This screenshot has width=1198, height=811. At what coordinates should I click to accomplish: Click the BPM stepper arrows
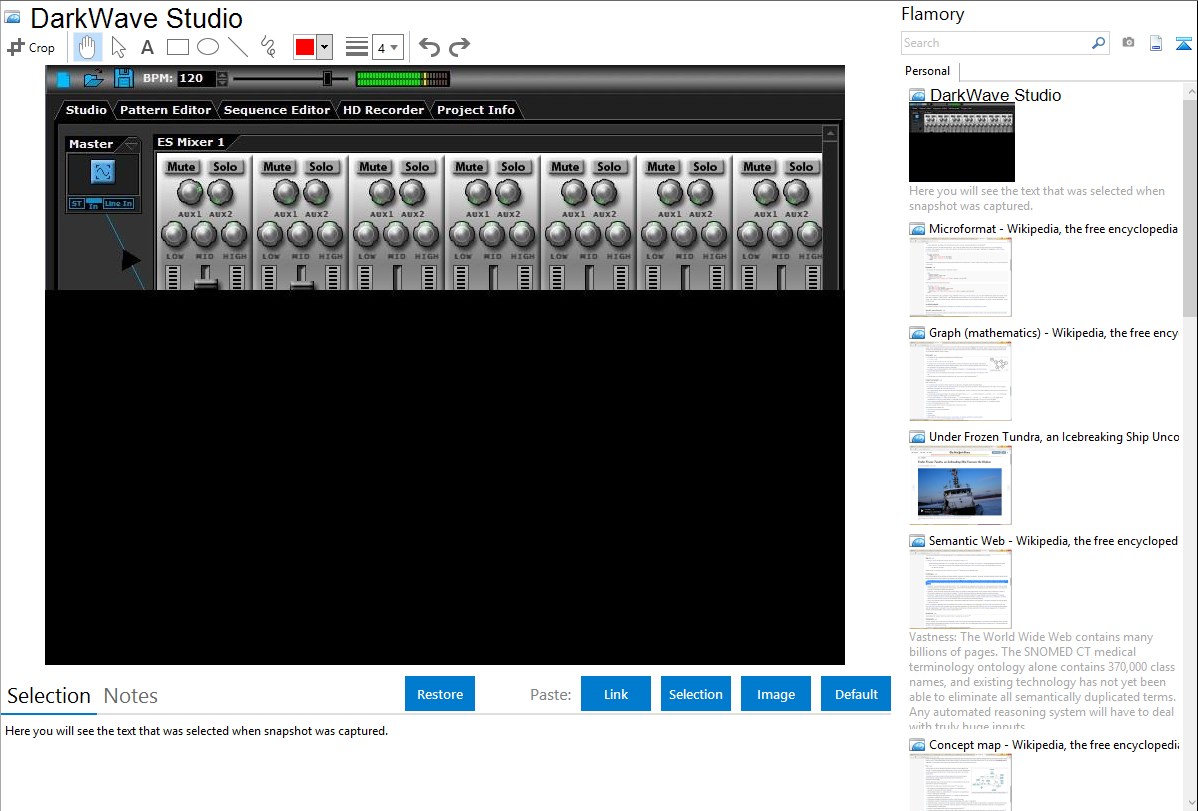click(222, 78)
